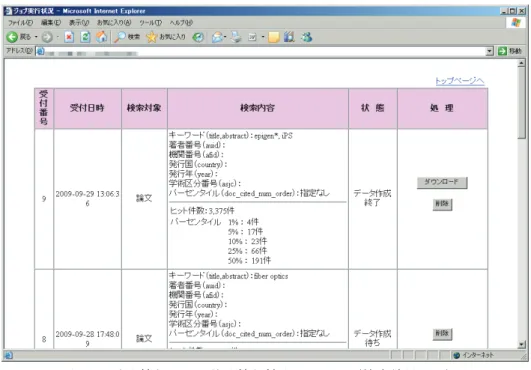531x370 pixels.
Task: Click the vertical scrollbar down arrow
Action: (522, 345)
